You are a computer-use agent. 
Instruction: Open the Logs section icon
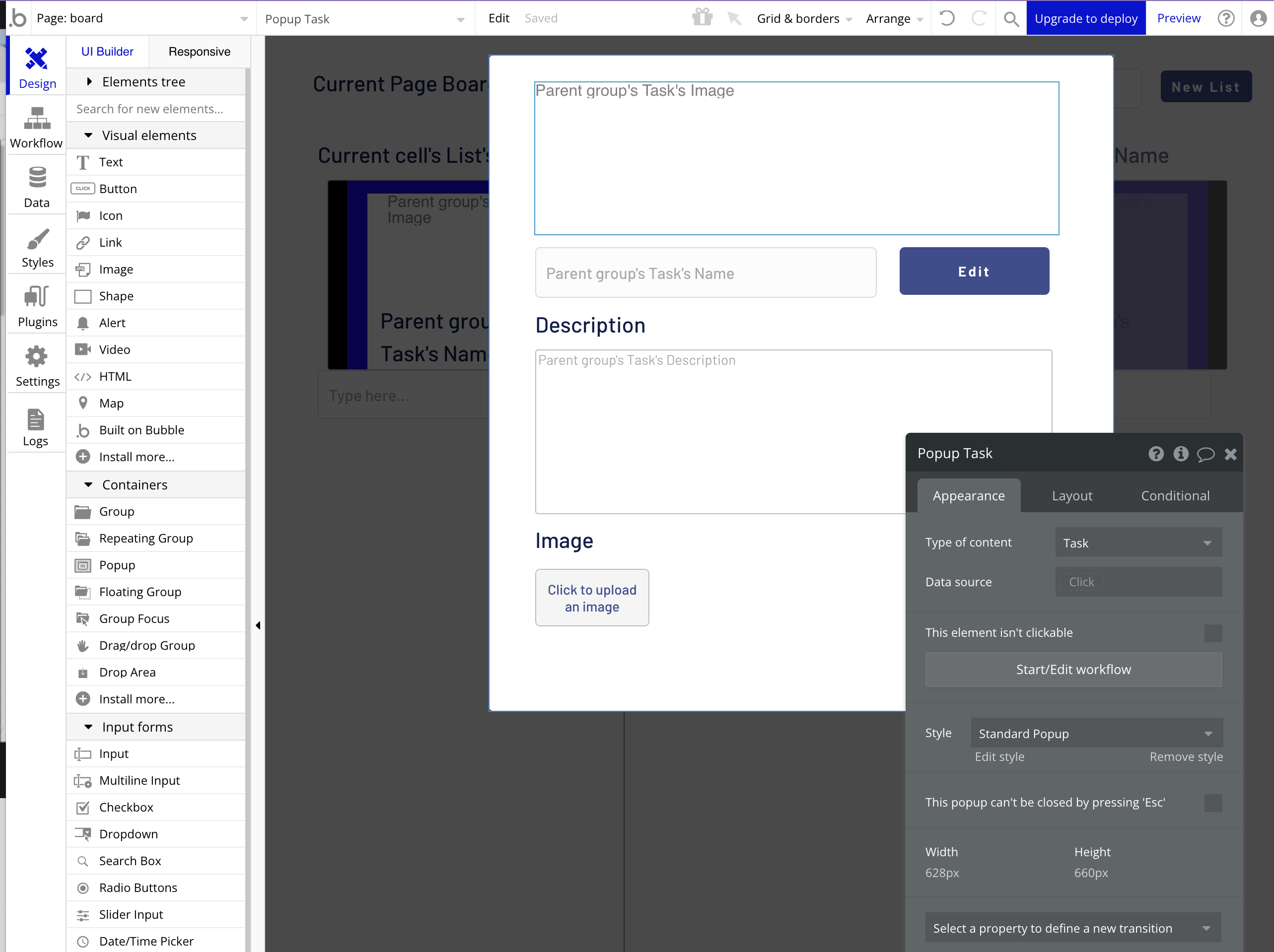pyautogui.click(x=35, y=420)
